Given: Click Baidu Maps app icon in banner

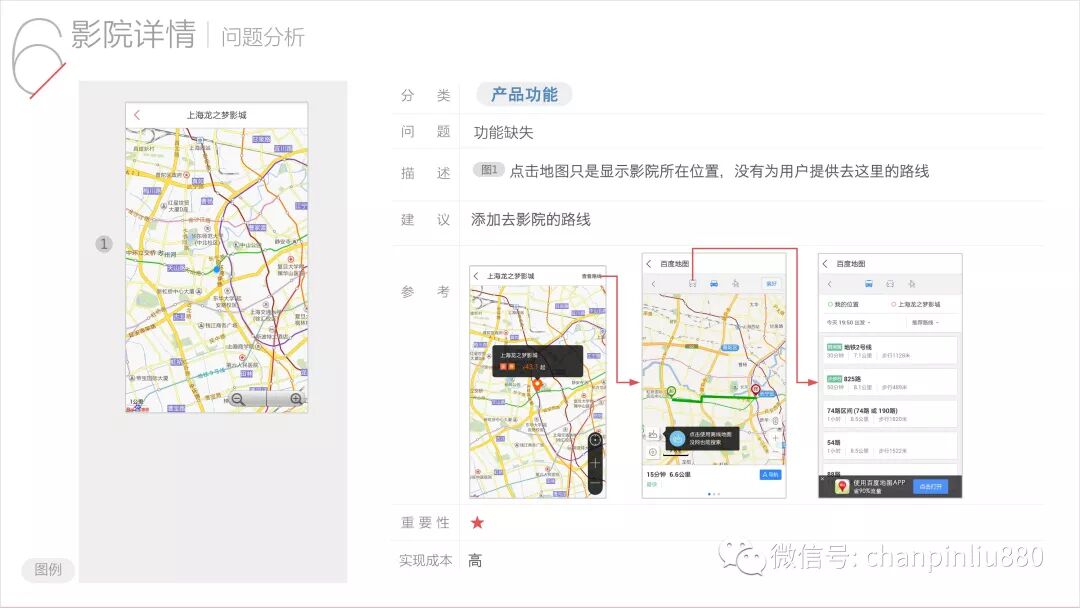Looking at the screenshot, I should (842, 487).
